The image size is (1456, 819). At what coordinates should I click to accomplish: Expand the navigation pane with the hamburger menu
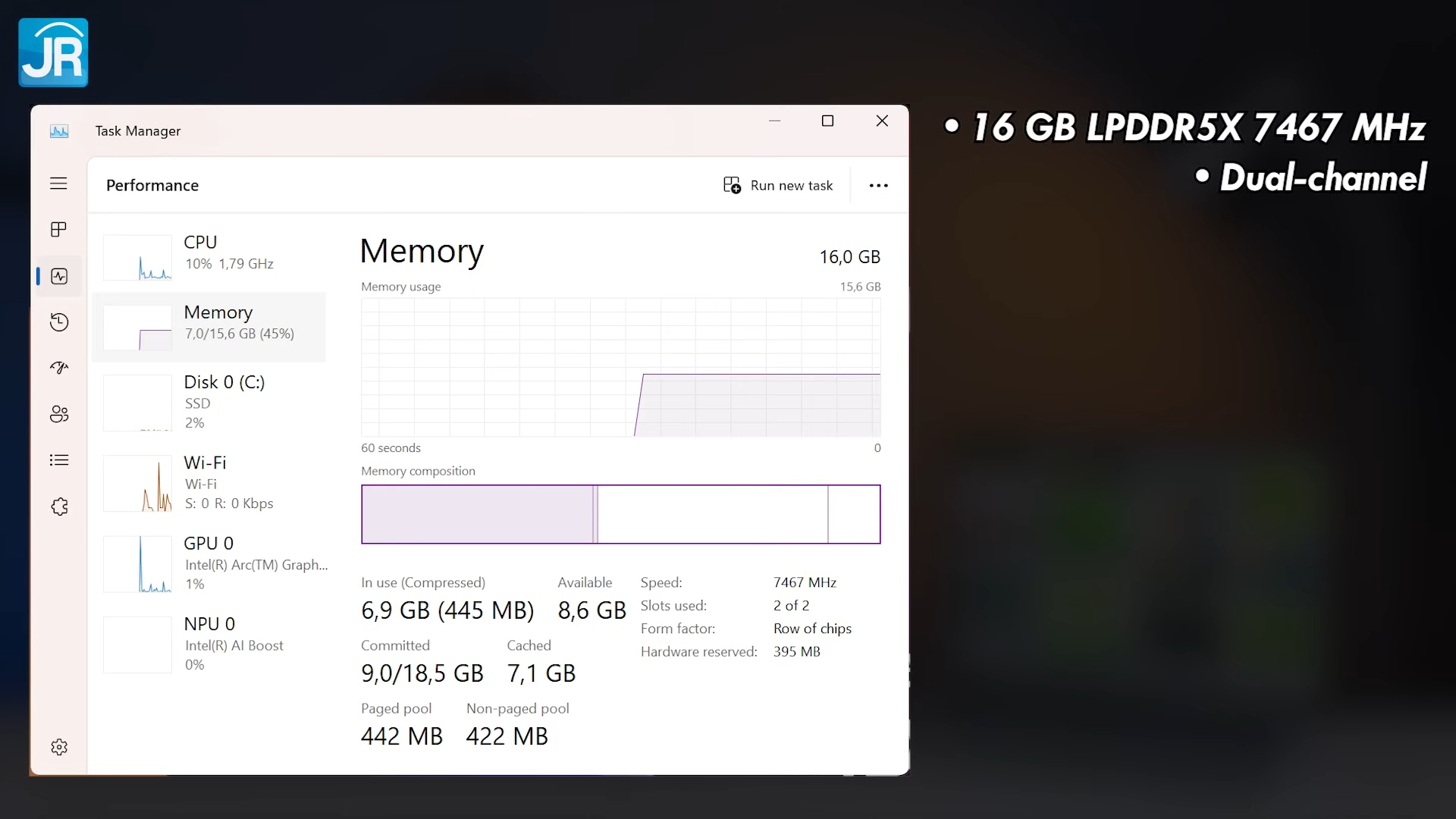[58, 184]
